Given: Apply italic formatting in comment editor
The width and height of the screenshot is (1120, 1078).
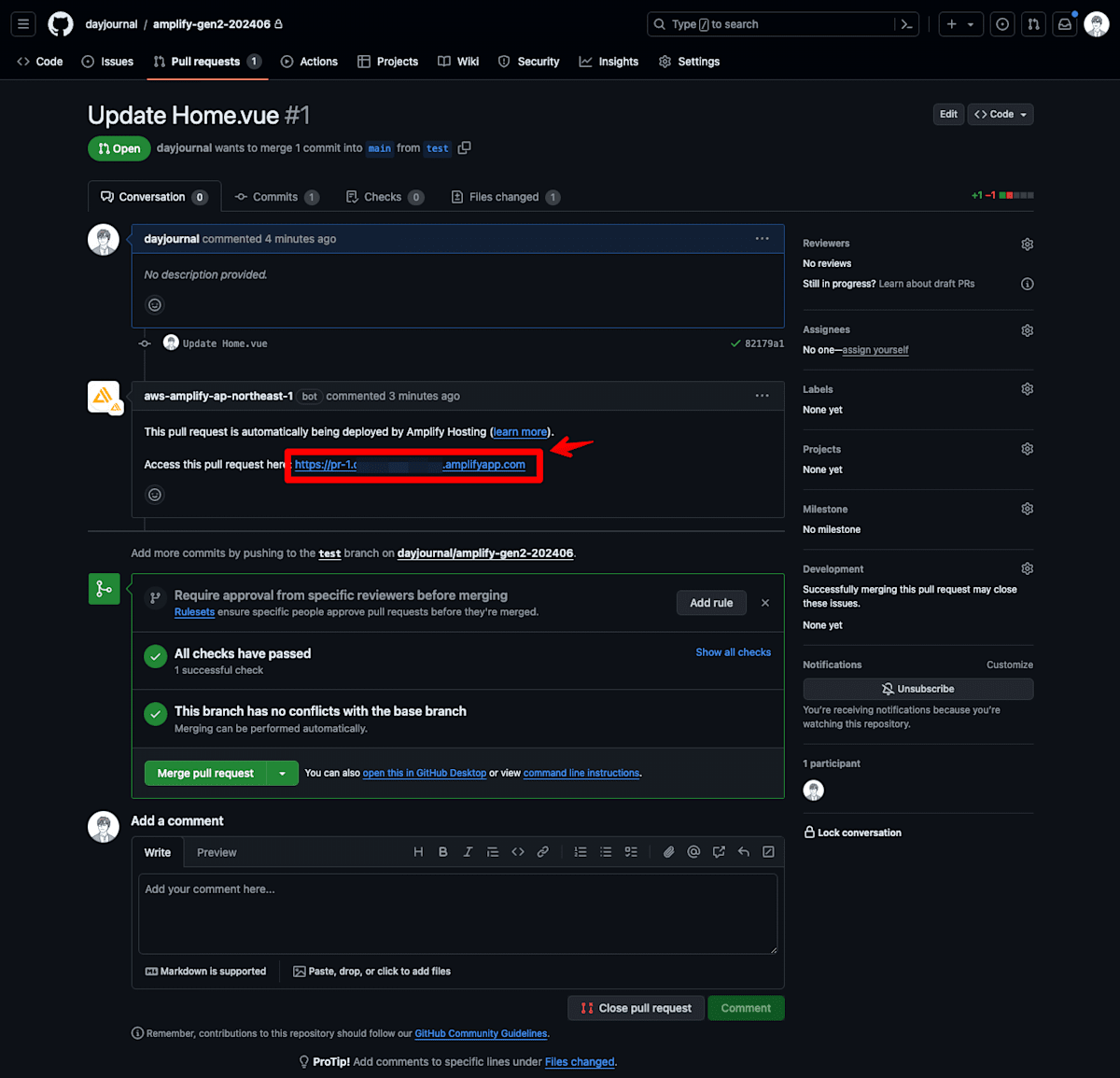Looking at the screenshot, I should 468,852.
